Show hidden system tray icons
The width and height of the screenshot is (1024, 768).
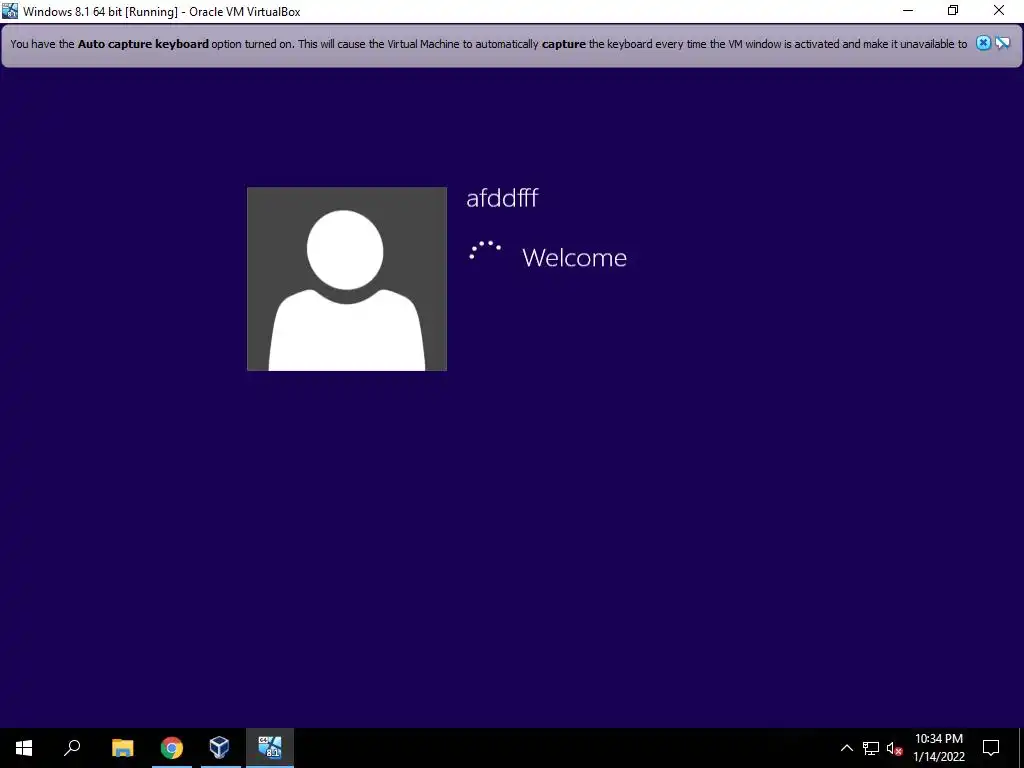[846, 748]
